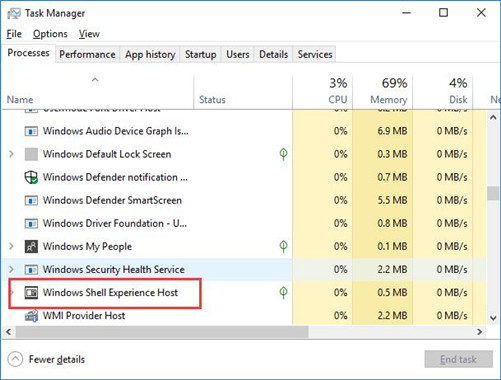Click Windows Audio Device Graph process icon
501x380 pixels.
[31, 131]
